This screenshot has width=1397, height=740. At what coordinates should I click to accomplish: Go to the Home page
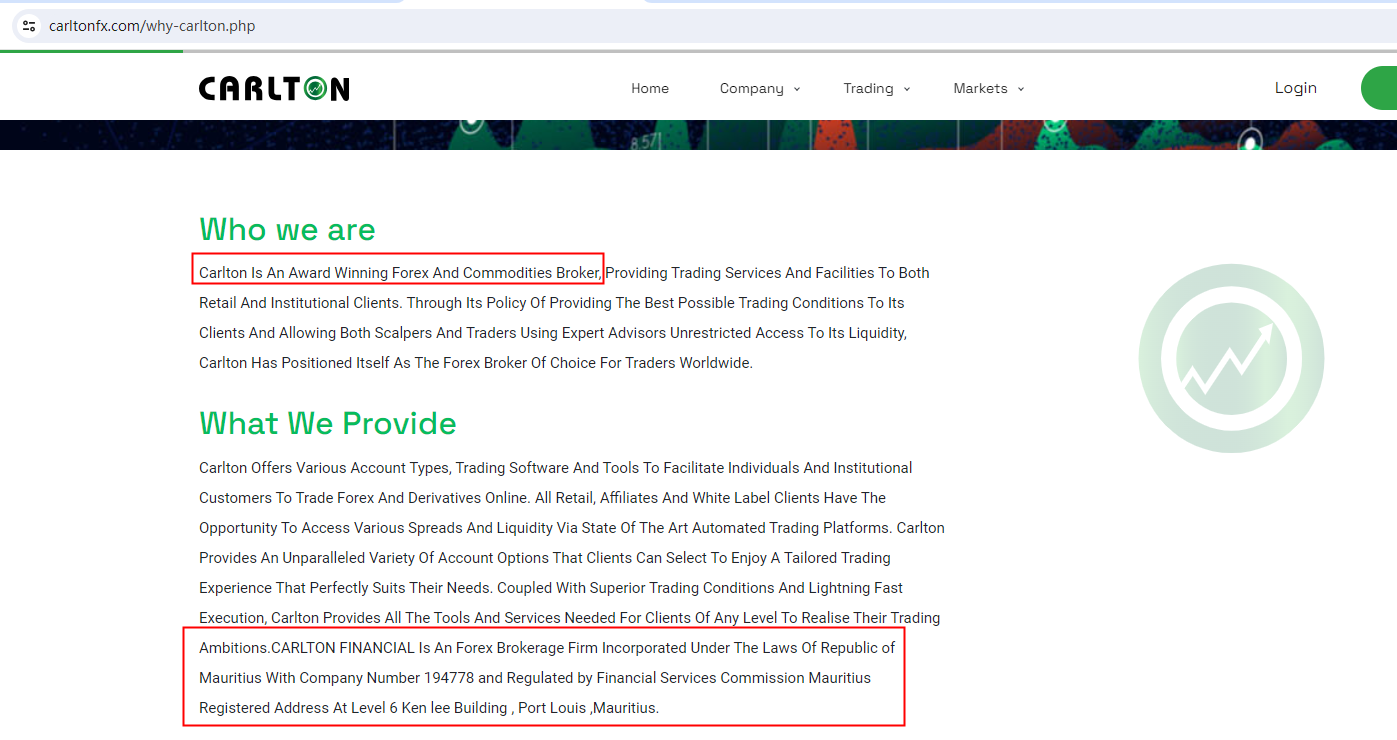[x=649, y=89]
